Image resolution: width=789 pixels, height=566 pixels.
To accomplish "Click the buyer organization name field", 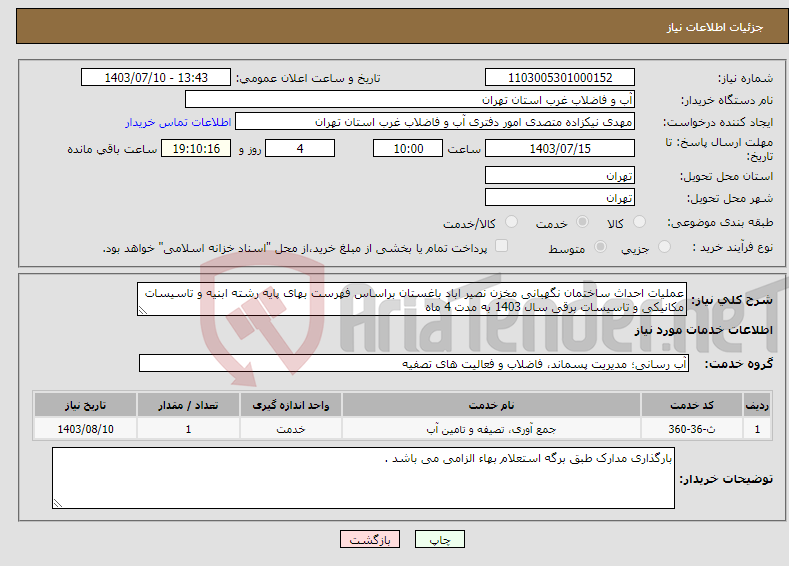I will [410, 100].
